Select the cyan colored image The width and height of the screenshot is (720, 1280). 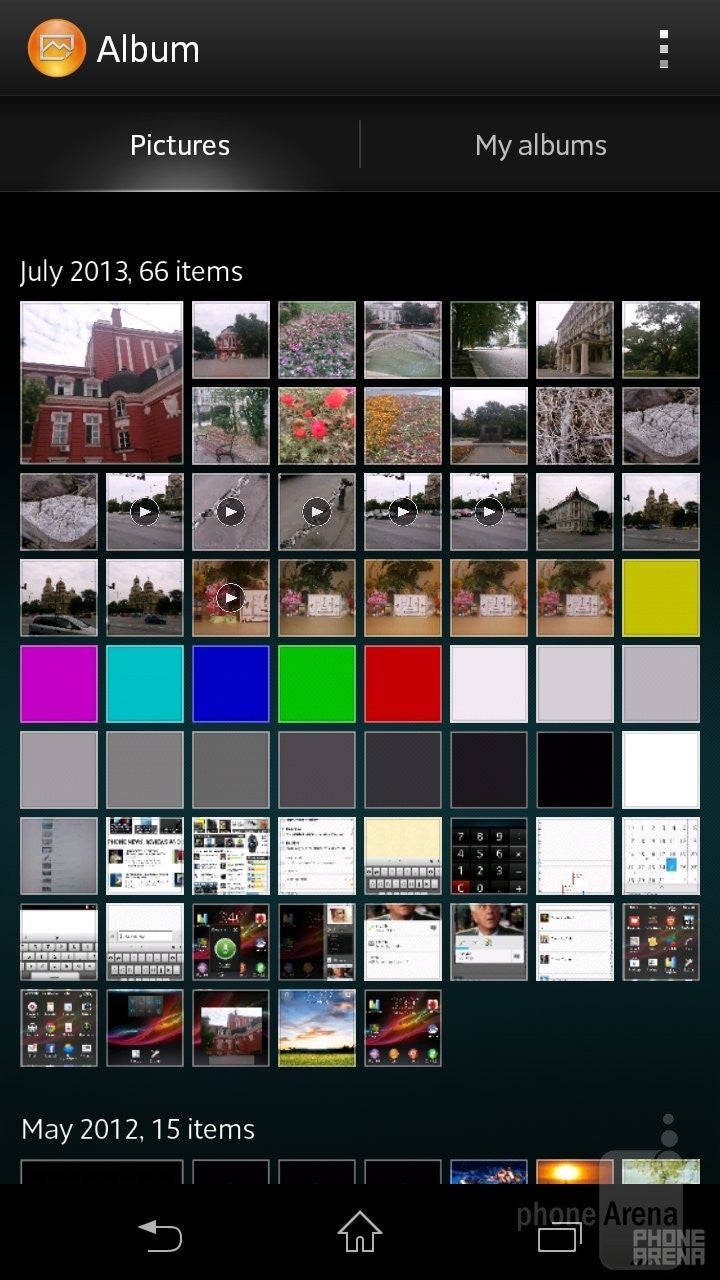pyautogui.click(x=145, y=684)
